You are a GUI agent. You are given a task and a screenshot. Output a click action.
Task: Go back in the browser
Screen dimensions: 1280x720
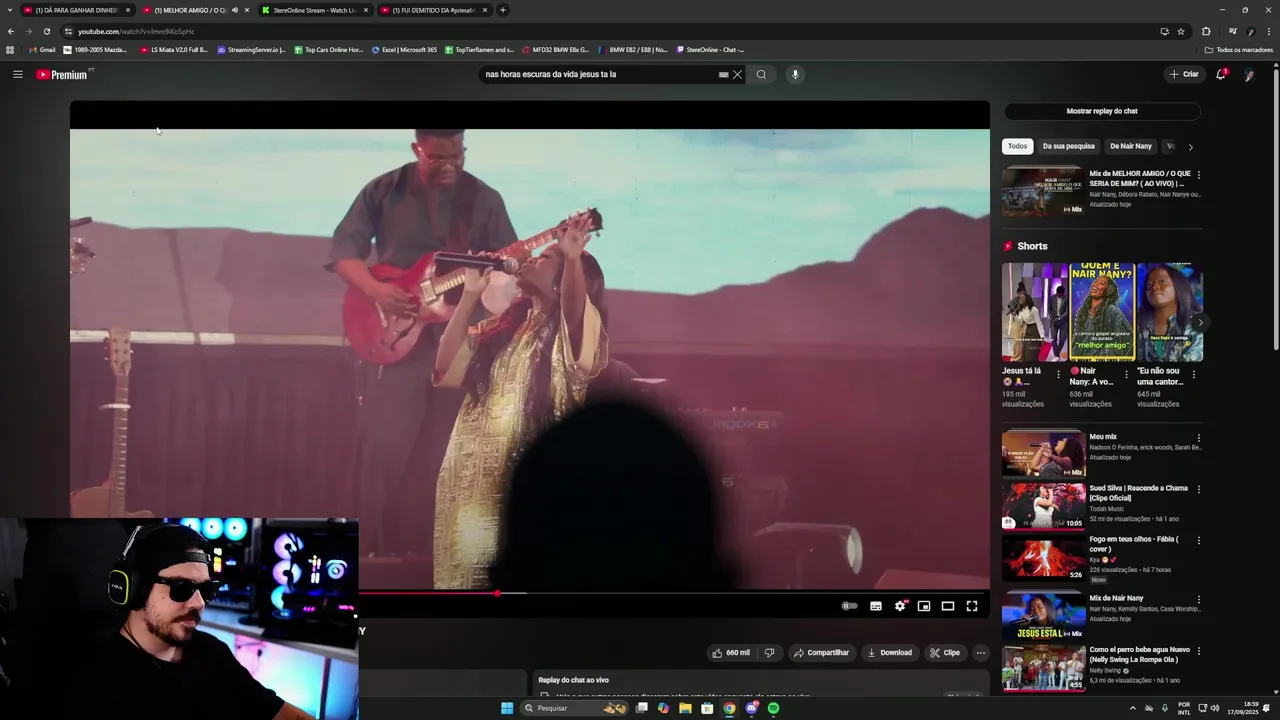point(11,31)
